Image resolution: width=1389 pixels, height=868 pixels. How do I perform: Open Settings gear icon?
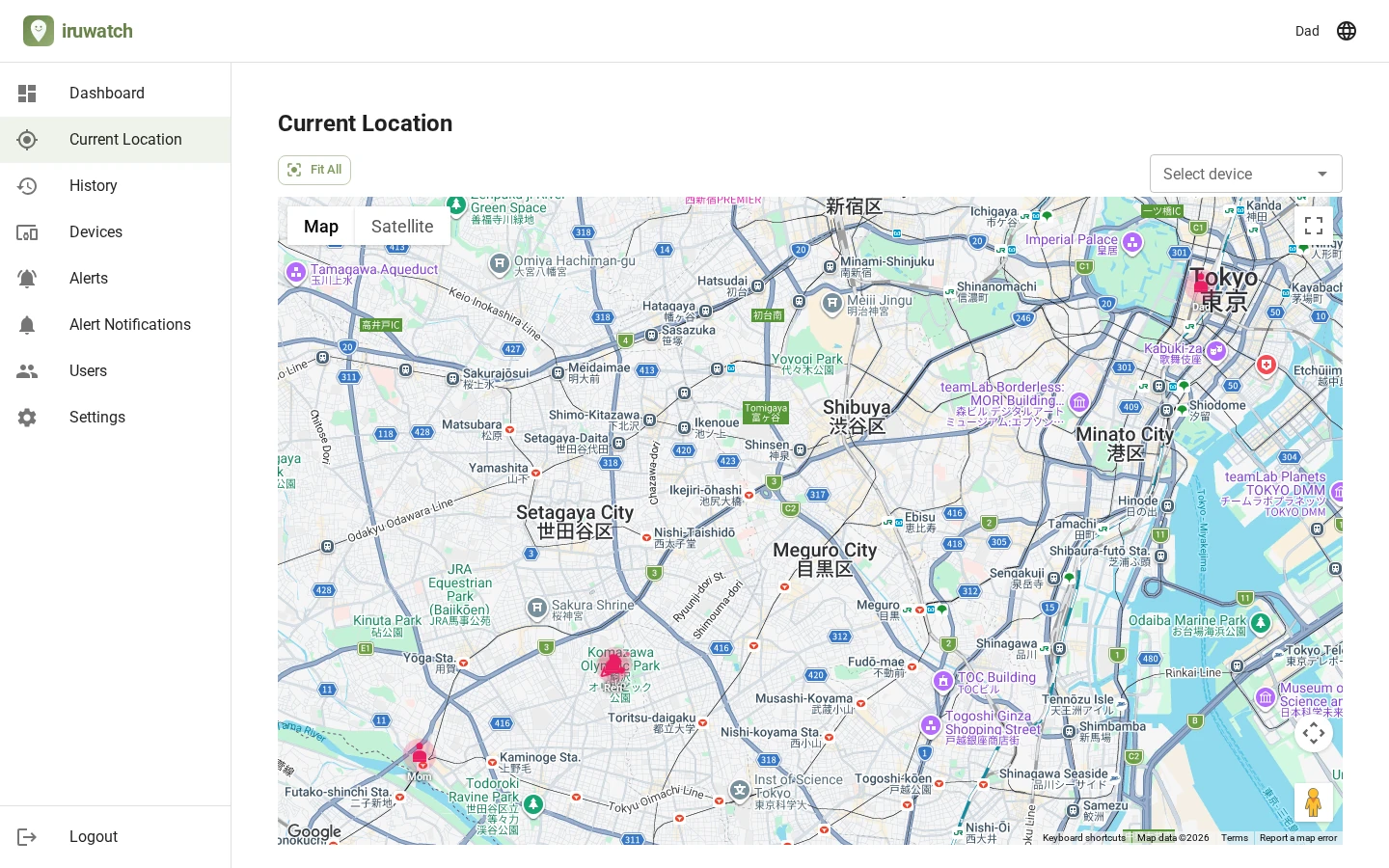pos(27,418)
